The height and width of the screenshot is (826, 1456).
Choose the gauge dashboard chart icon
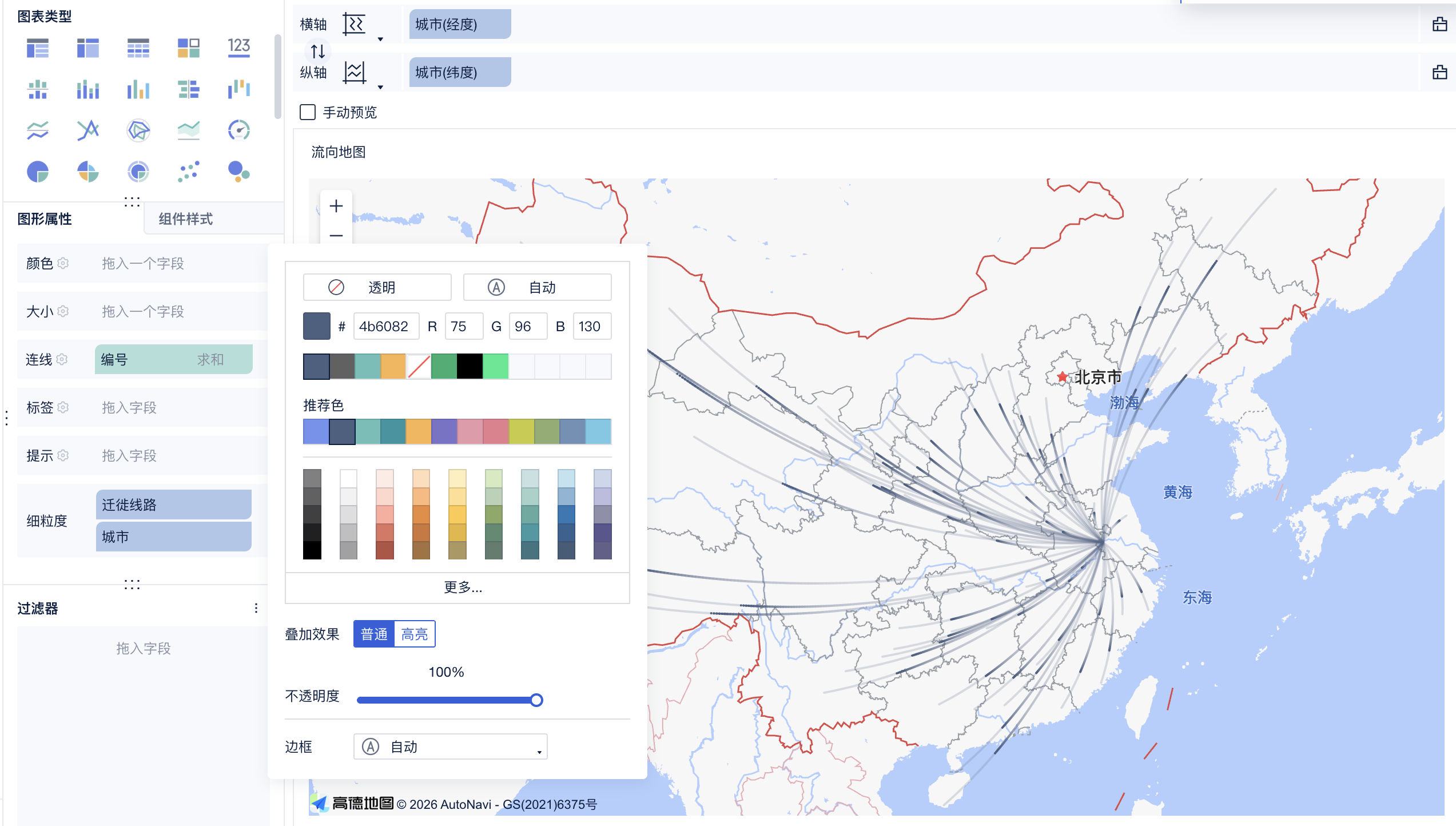238,130
